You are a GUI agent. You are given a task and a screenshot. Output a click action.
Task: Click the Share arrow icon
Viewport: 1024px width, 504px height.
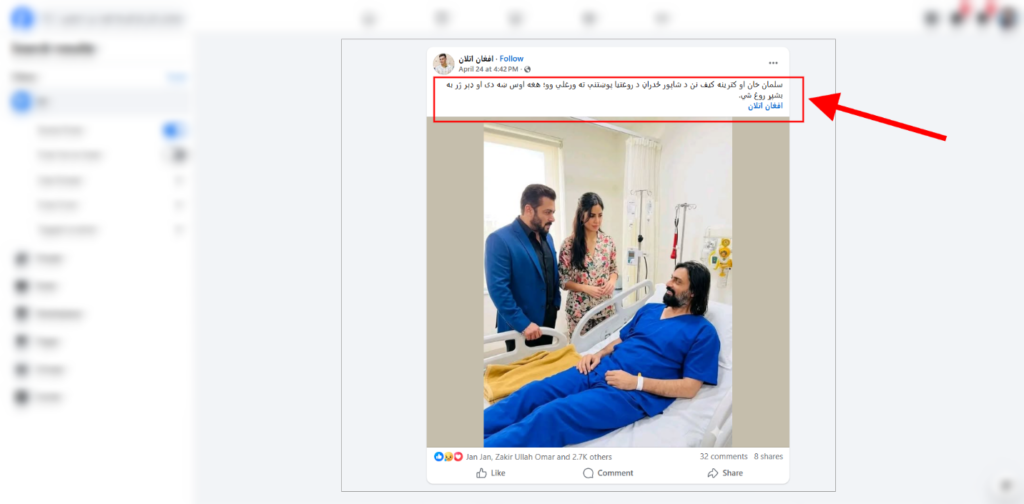[x=713, y=473]
